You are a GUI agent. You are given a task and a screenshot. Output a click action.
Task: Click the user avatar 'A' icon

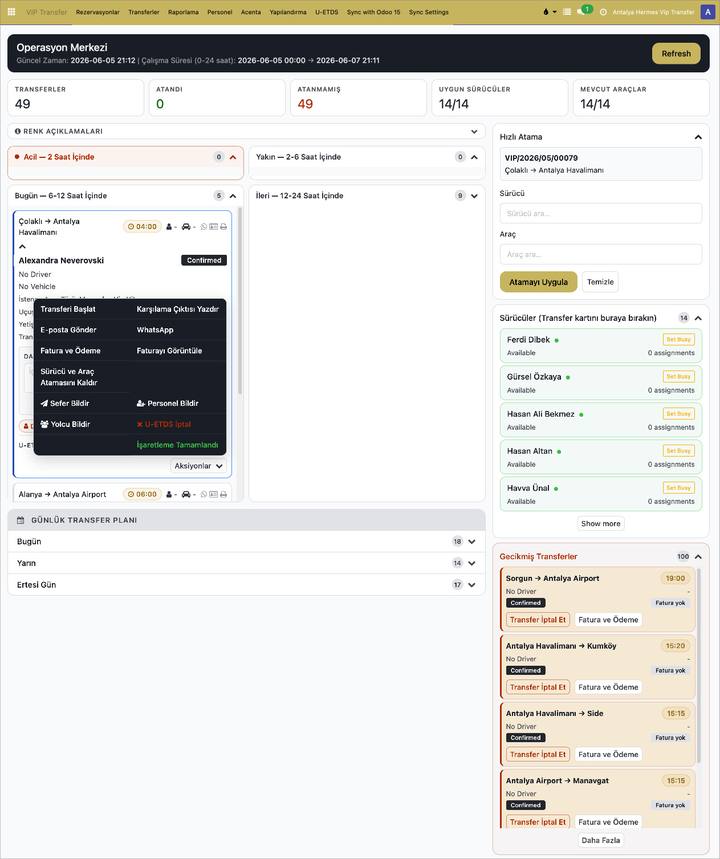click(x=707, y=12)
